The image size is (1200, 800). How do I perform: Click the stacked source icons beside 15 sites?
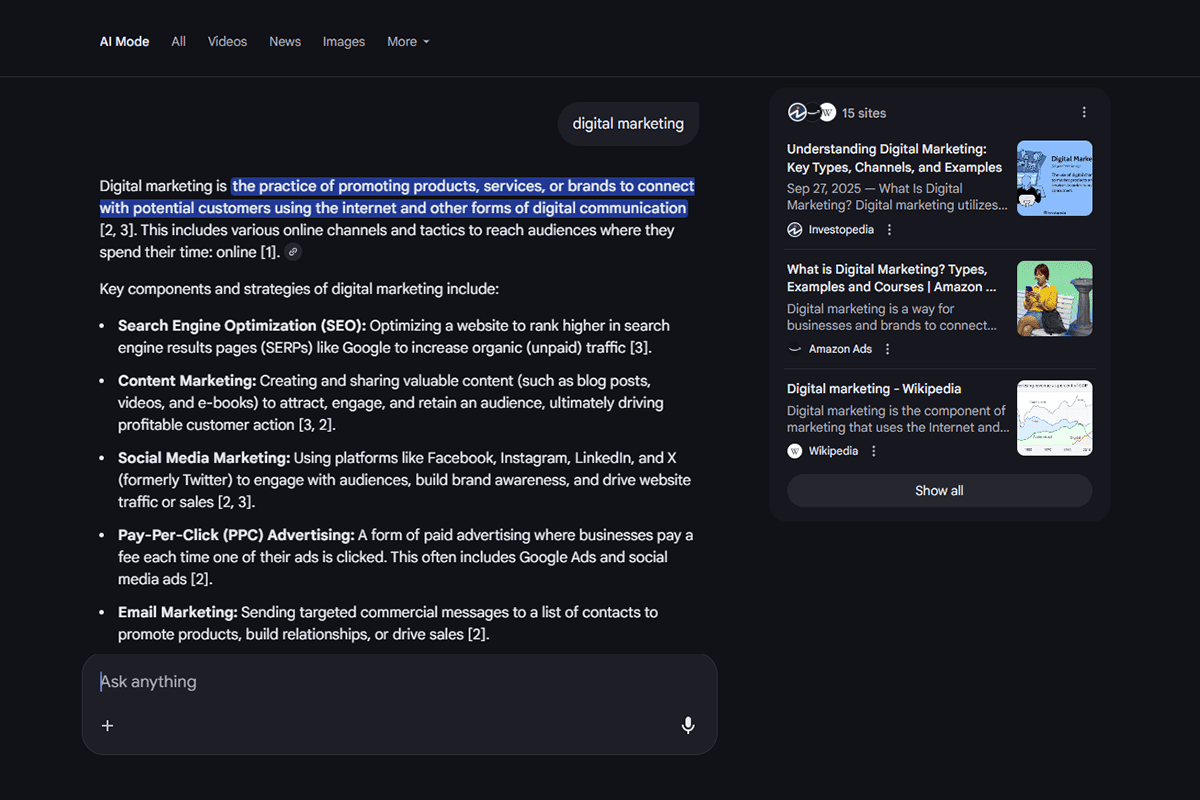point(811,113)
